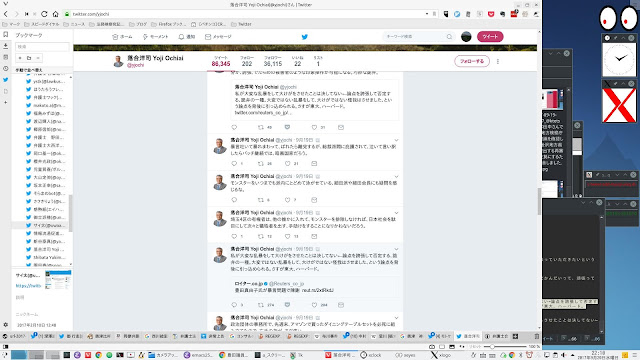Like the Reuters quote tweet
The image size is (640, 360).
[x=314, y=305]
